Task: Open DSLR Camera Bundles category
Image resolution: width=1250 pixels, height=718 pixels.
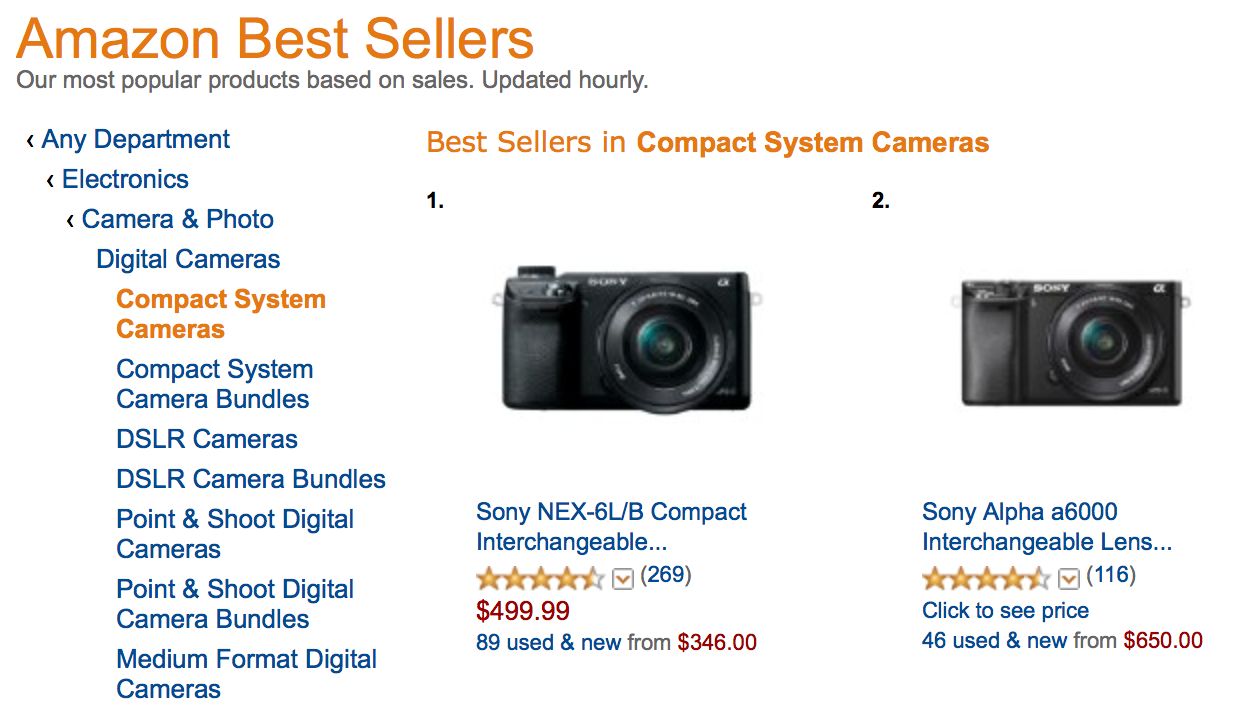Action: pos(251,479)
